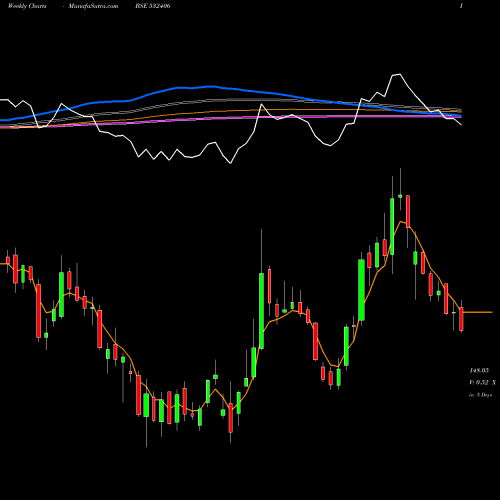
Task: Click the "BSE 532496" symbol text
Action: [x=153, y=6]
